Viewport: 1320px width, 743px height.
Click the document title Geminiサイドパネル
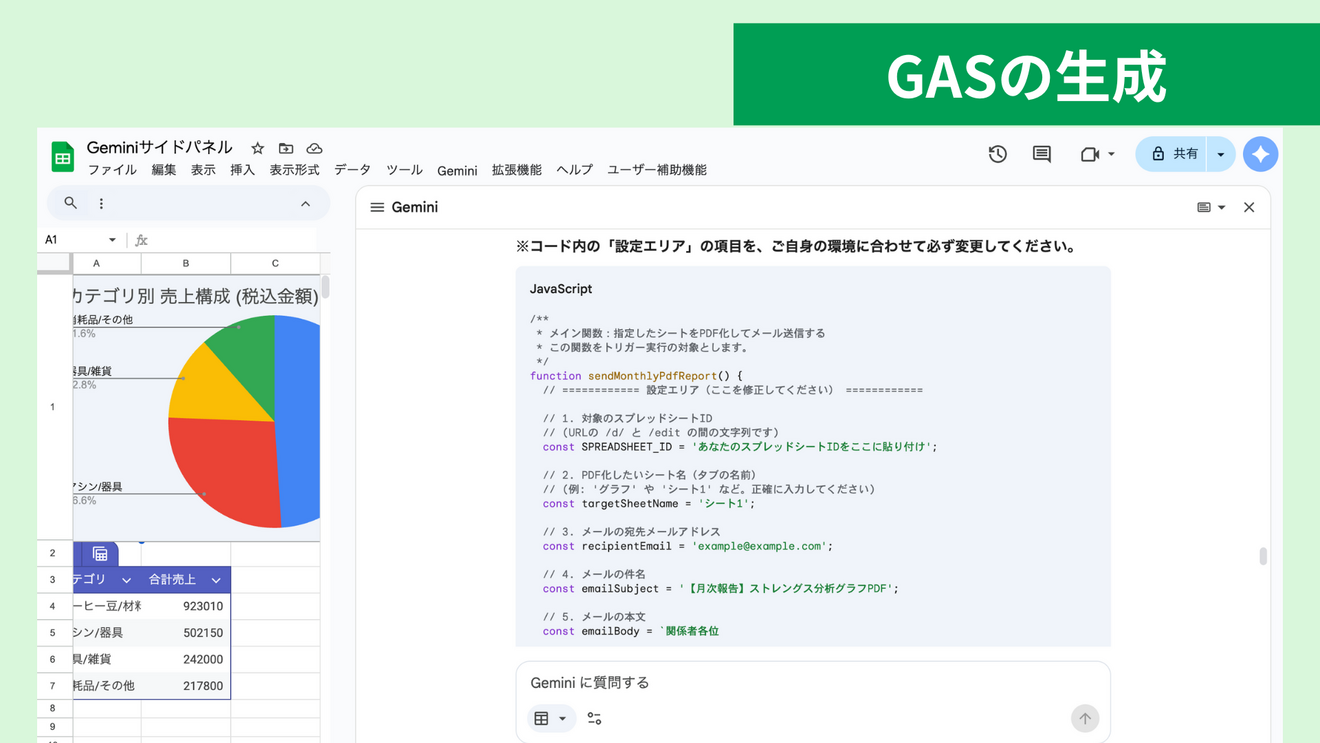(159, 147)
